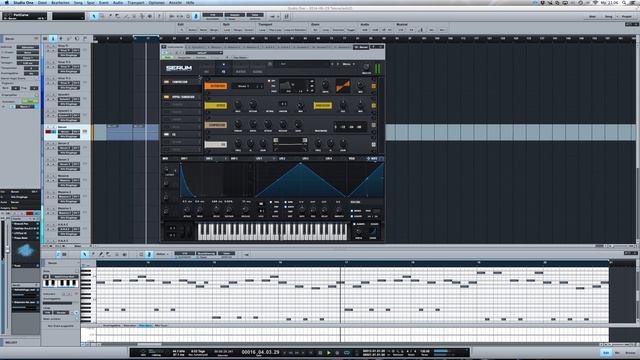Image resolution: width=640 pixels, height=360 pixels.
Task: Select the ENV1 modulation tab in Serum
Action: [x=184, y=158]
